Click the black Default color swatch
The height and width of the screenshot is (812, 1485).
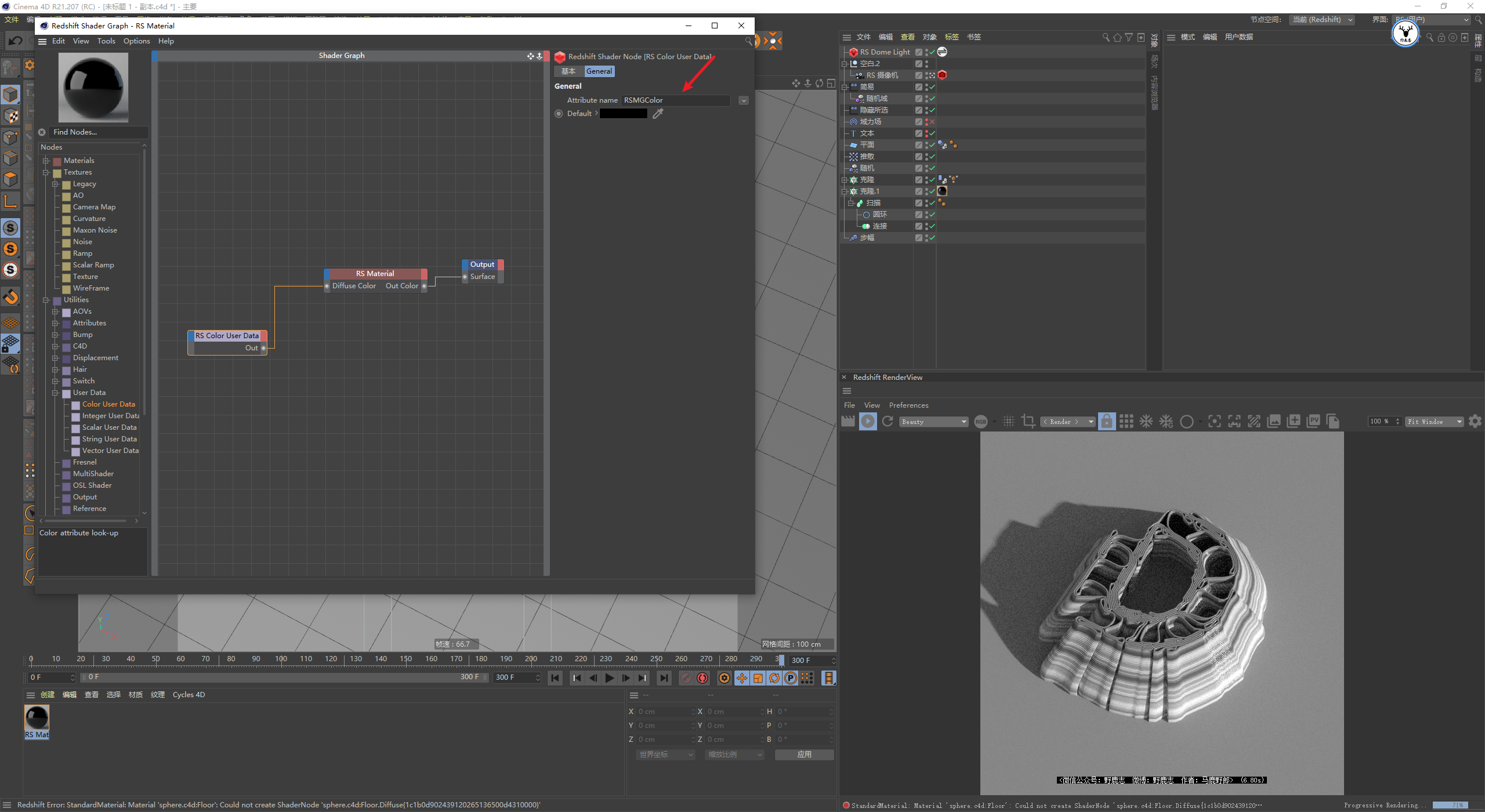624,114
